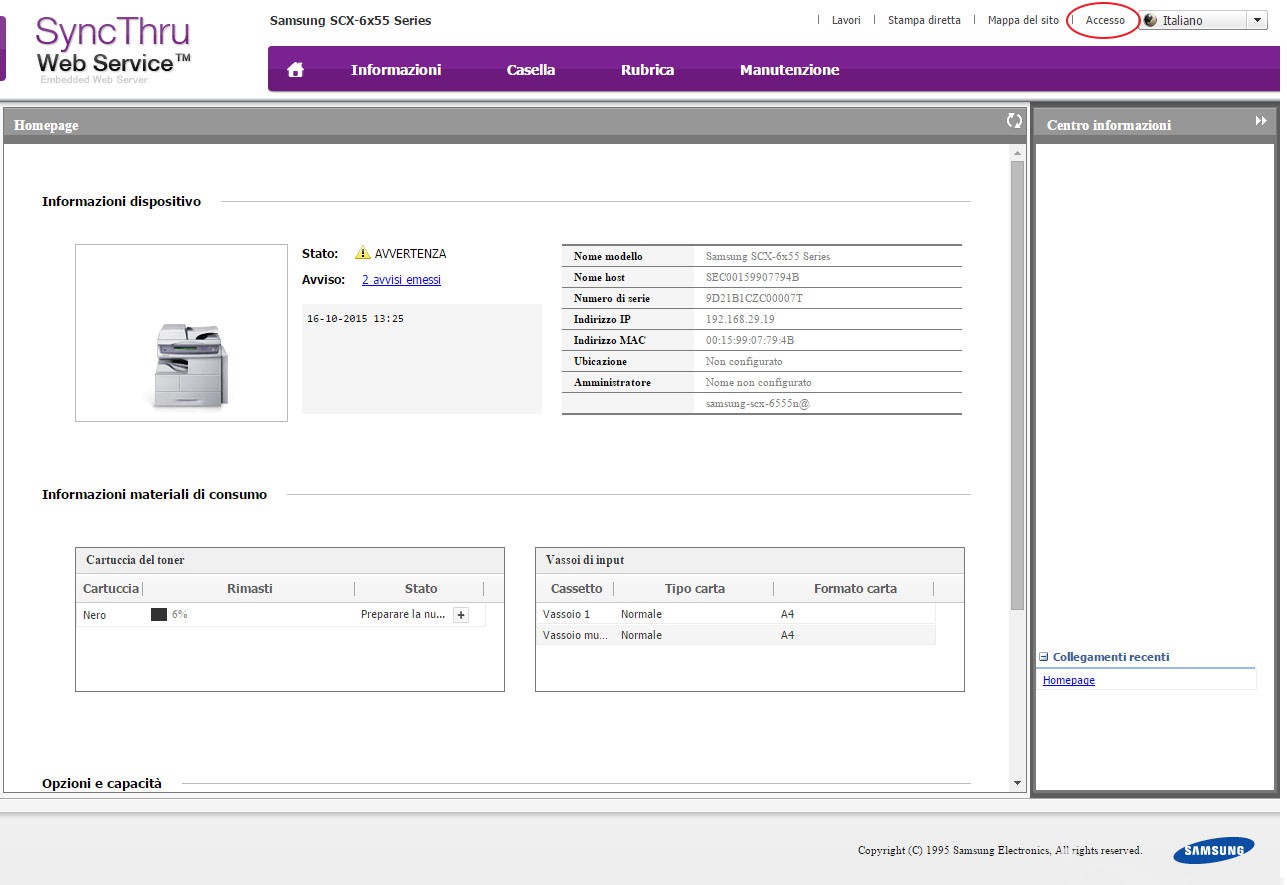Open Stampa diretta link

pos(924,20)
